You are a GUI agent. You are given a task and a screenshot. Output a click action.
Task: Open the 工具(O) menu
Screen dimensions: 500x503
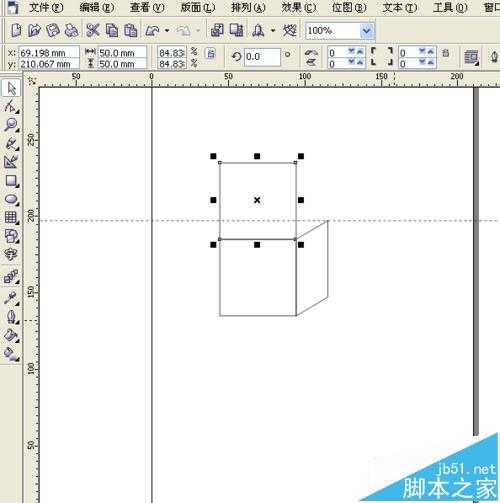pyautogui.click(x=450, y=7)
